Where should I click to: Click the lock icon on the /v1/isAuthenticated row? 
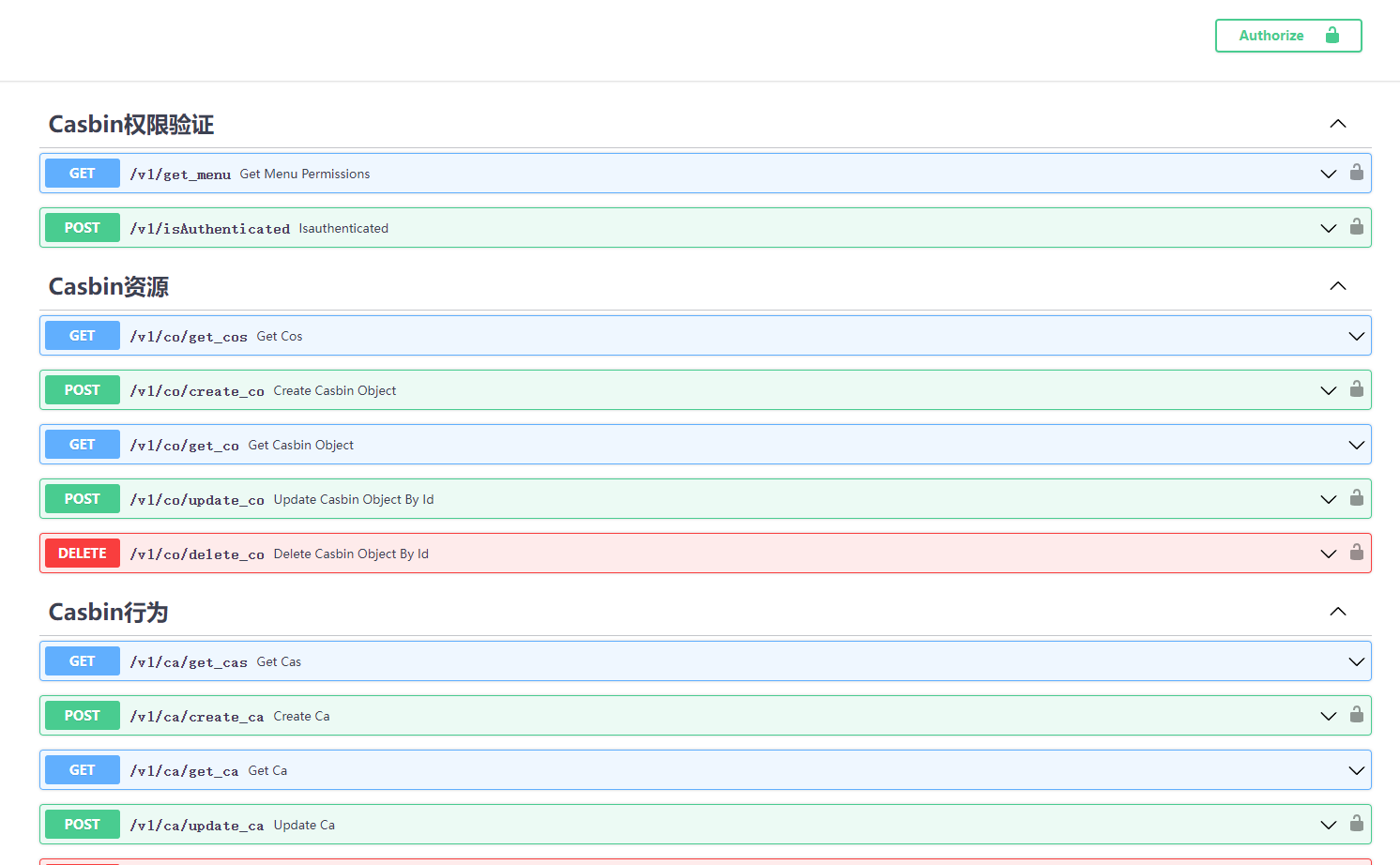point(1357,226)
